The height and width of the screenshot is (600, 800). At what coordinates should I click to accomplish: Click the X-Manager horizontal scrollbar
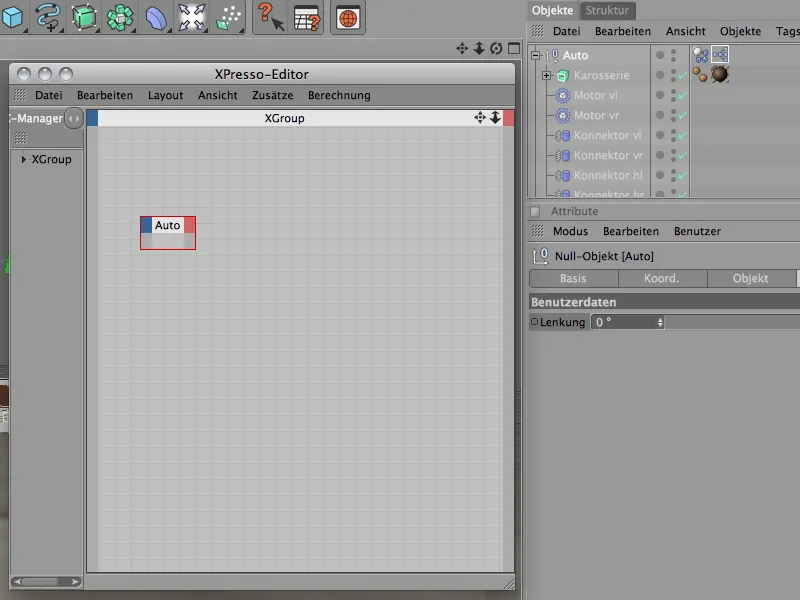point(46,582)
